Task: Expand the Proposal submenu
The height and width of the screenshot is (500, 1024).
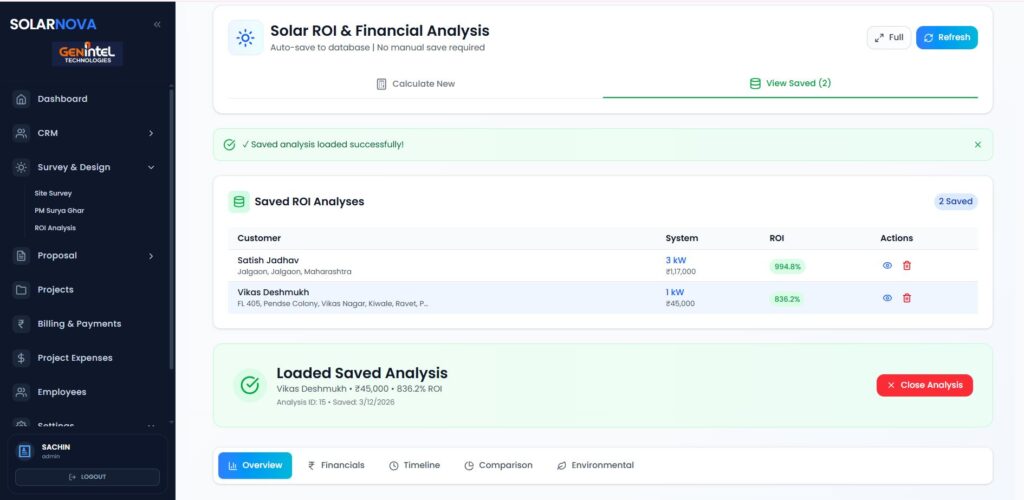Action: 151,256
